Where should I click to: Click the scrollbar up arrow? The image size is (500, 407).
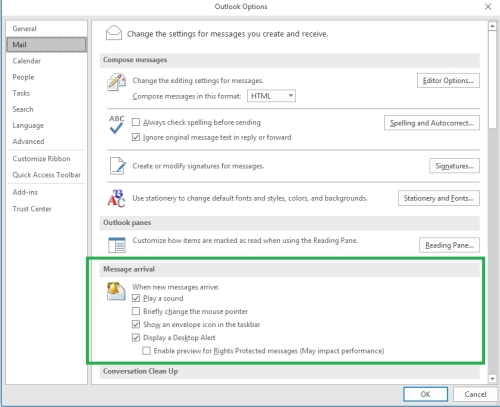tap(492, 26)
